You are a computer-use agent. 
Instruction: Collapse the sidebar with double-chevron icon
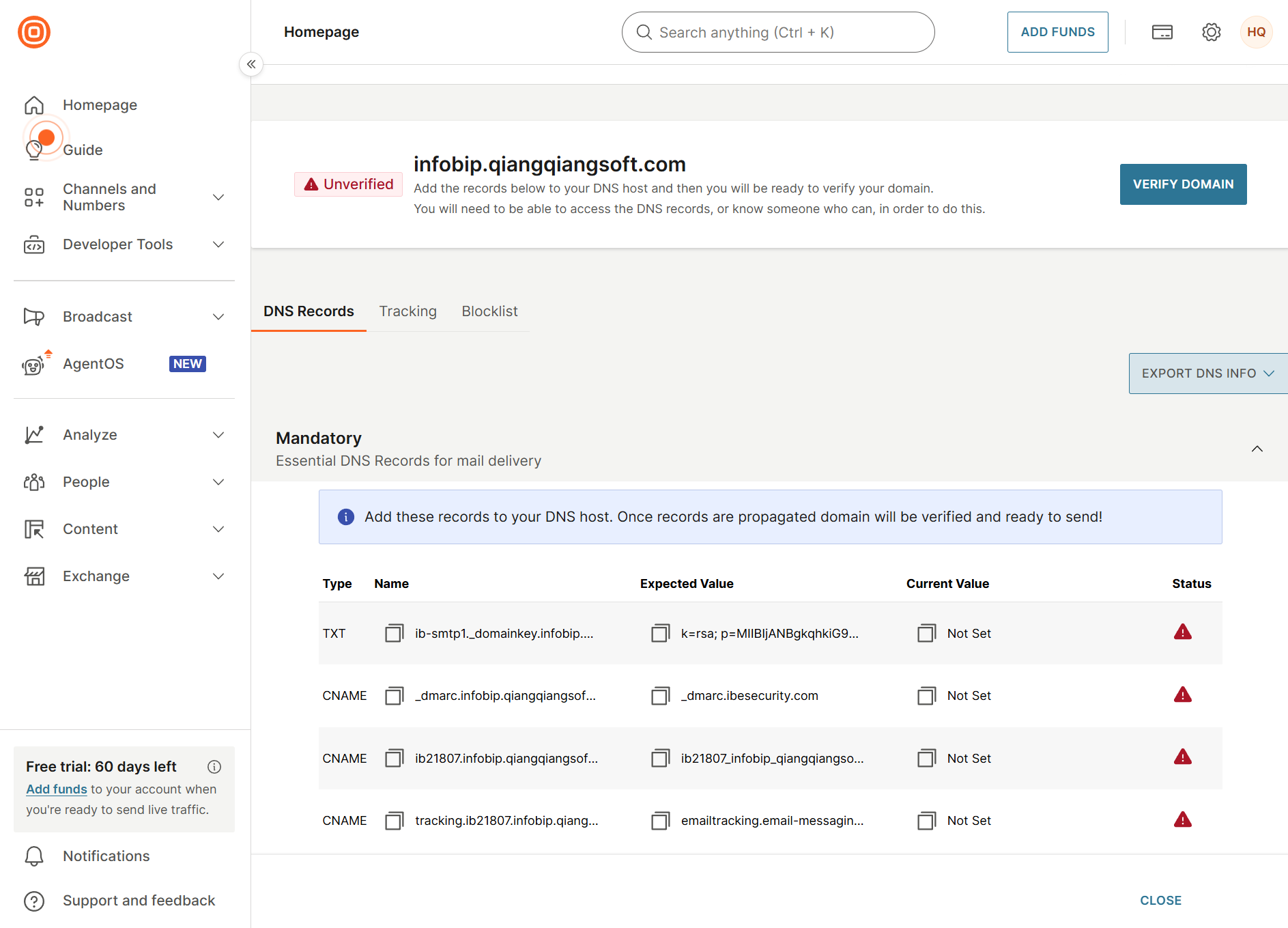coord(251,64)
